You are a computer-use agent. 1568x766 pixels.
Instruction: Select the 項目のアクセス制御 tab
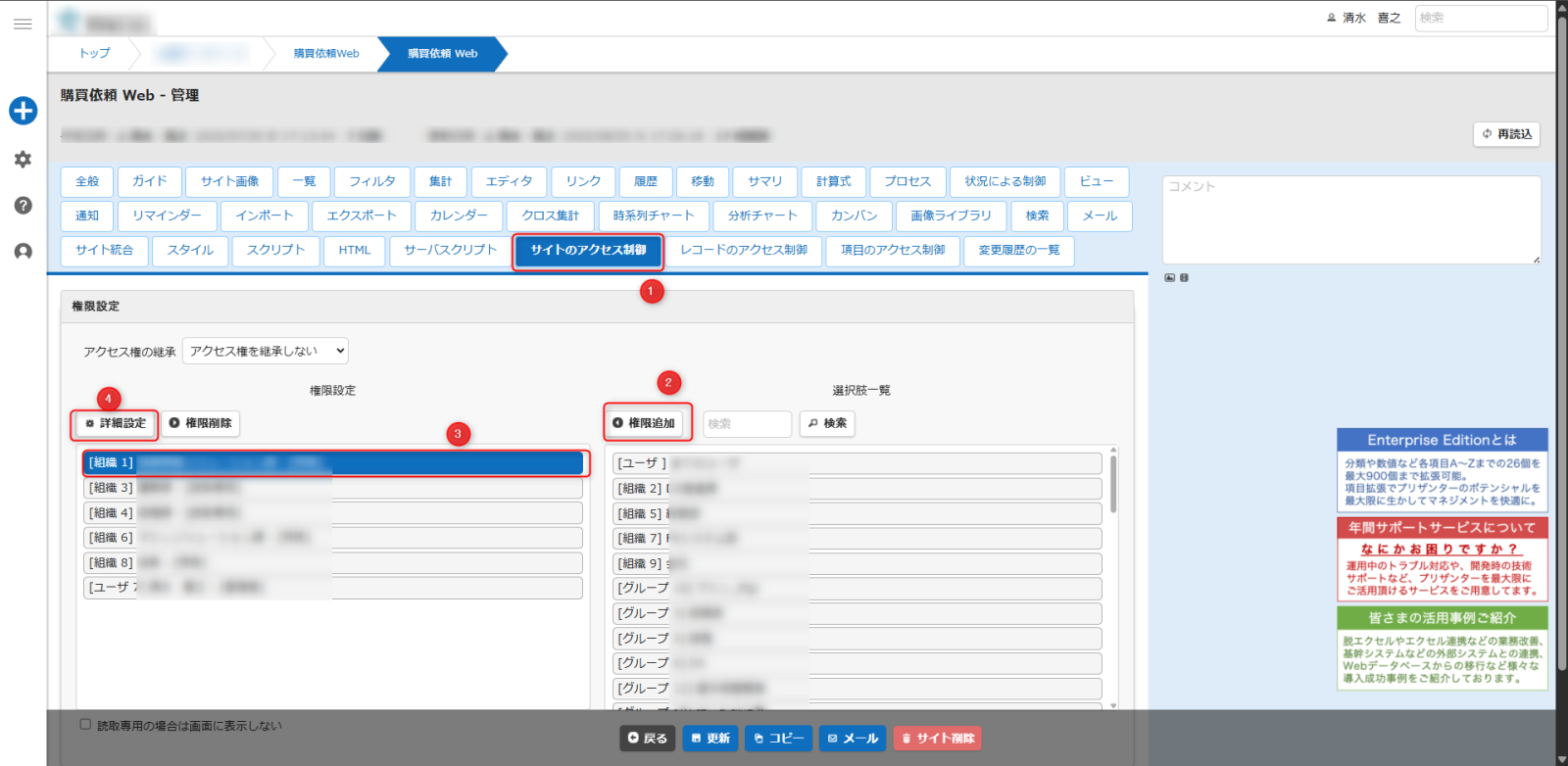tap(892, 251)
